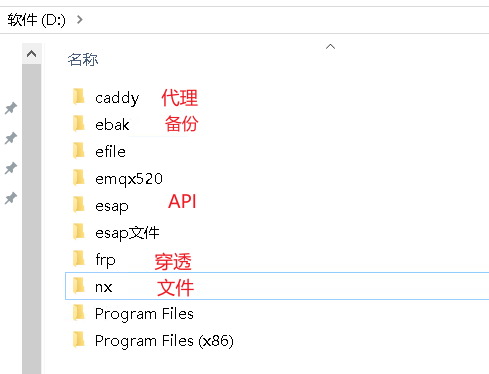Click the frp folder icon
Viewport: 489px width, 374px height.
pyautogui.click(x=79, y=259)
